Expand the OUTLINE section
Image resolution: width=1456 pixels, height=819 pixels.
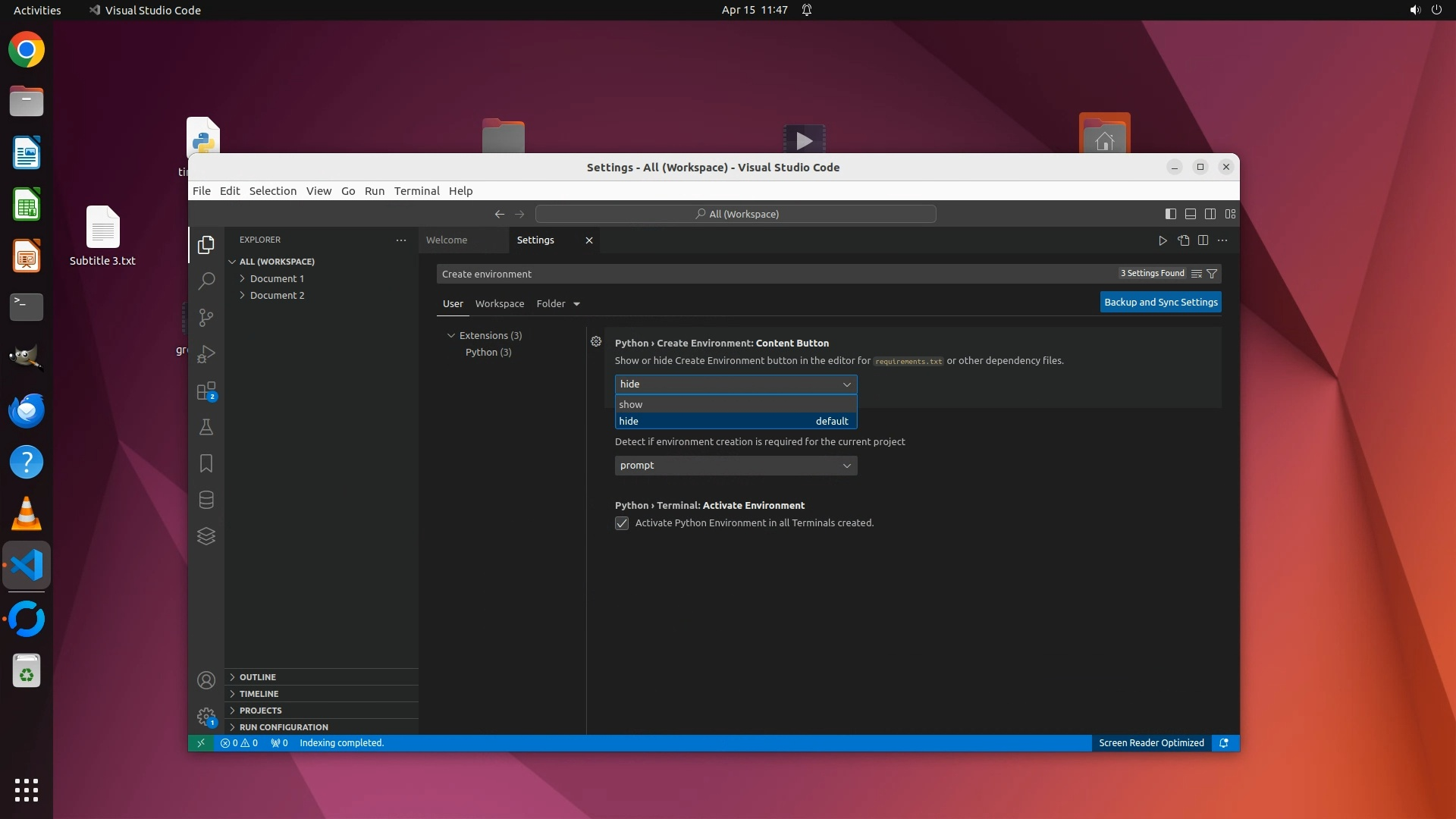click(x=258, y=677)
